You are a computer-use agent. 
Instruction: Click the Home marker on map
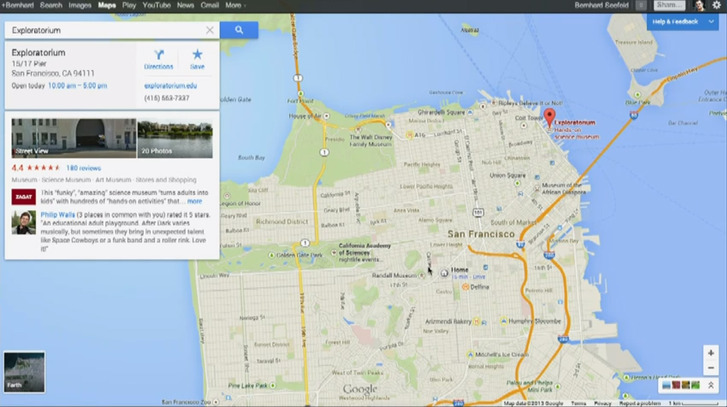point(445,271)
